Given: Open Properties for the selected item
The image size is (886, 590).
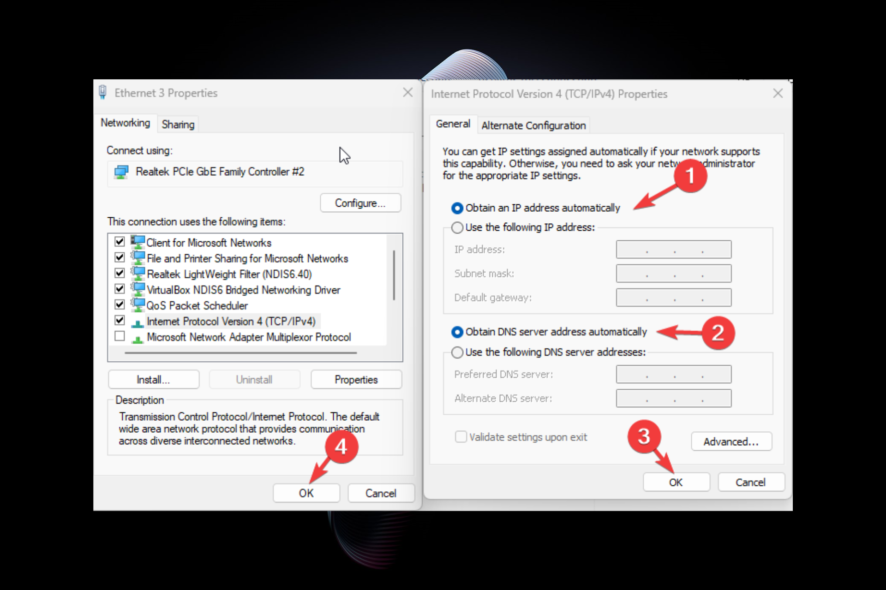Looking at the screenshot, I should [x=356, y=380].
